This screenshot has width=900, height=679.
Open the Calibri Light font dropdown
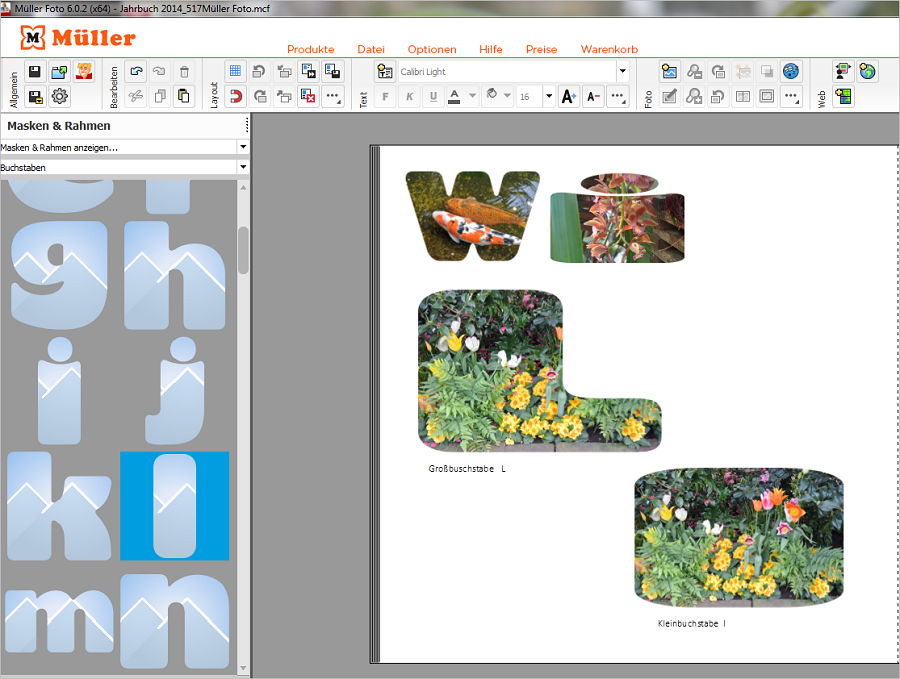click(622, 72)
